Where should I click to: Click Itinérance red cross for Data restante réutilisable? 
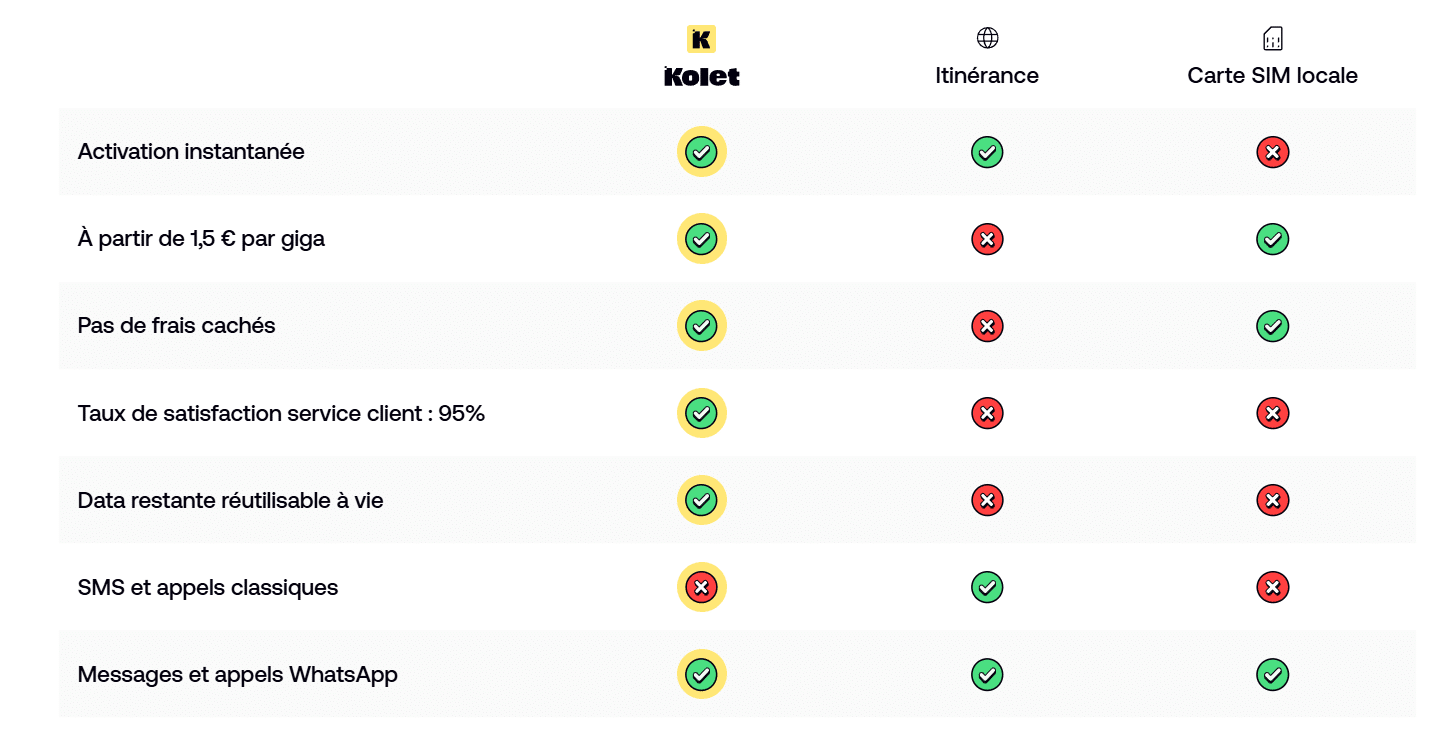pos(987,500)
